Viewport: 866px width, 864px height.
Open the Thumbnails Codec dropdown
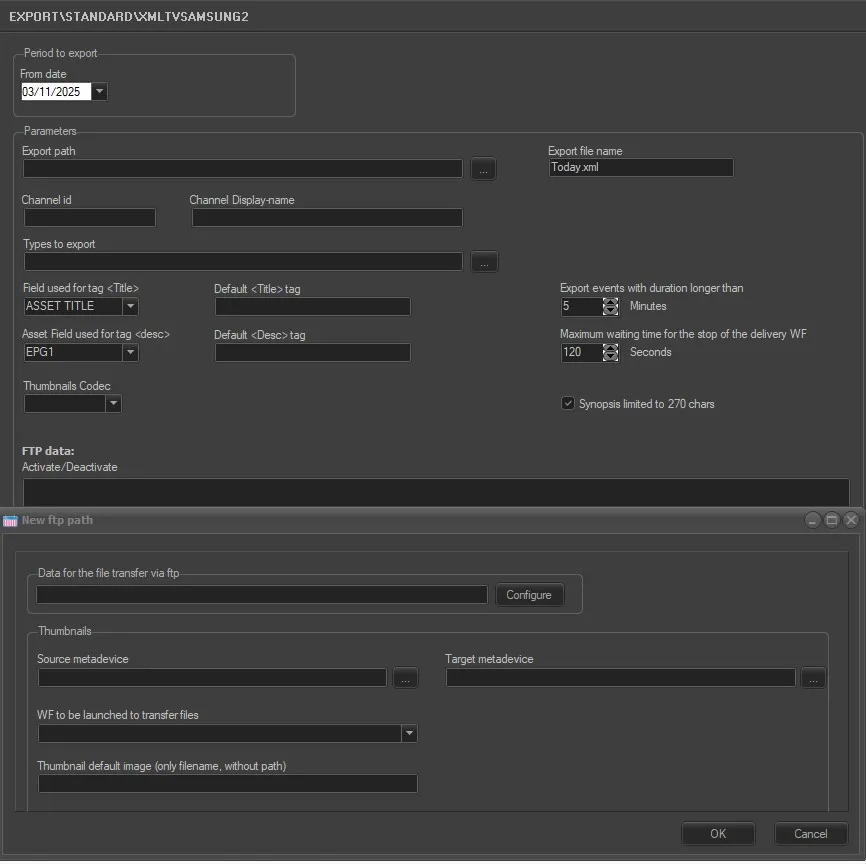[x=113, y=404]
